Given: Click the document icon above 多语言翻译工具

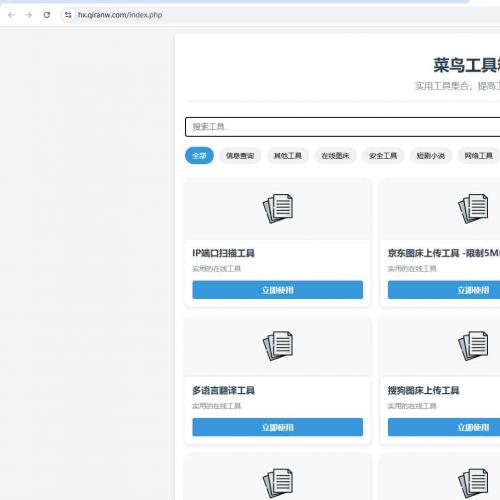Looking at the screenshot, I should pyautogui.click(x=278, y=346).
